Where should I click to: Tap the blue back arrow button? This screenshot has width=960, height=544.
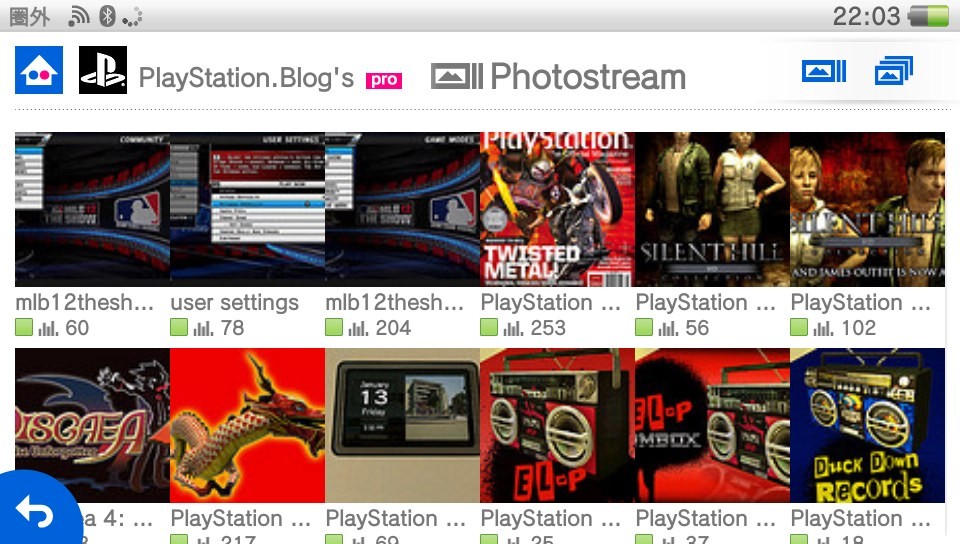tap(36, 510)
